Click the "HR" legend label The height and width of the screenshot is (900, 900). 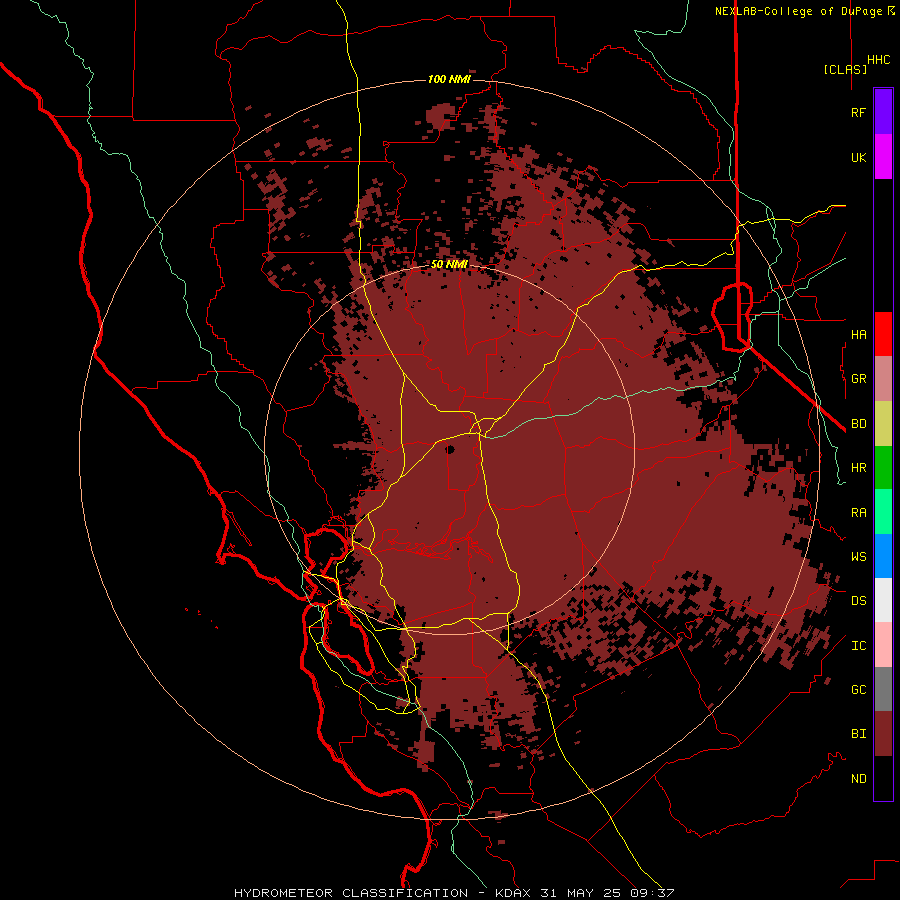[x=858, y=468]
